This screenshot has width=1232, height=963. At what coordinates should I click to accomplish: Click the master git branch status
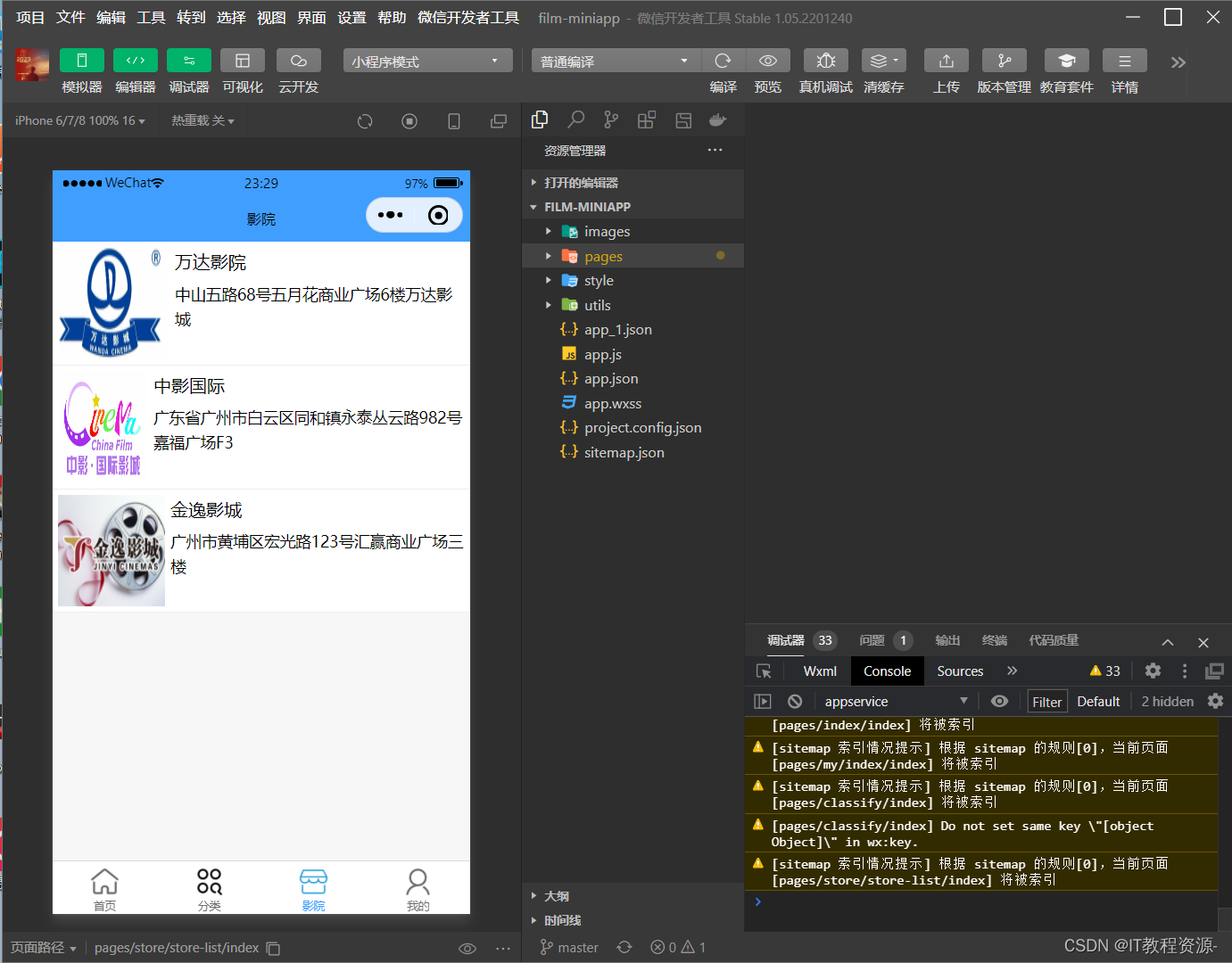click(569, 947)
